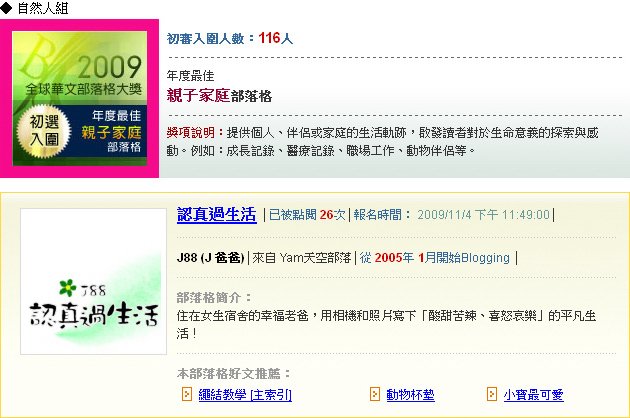Image resolution: width=630 pixels, height=418 pixels.
Task: Open the 認真過生活 blog title link
Action: click(217, 214)
